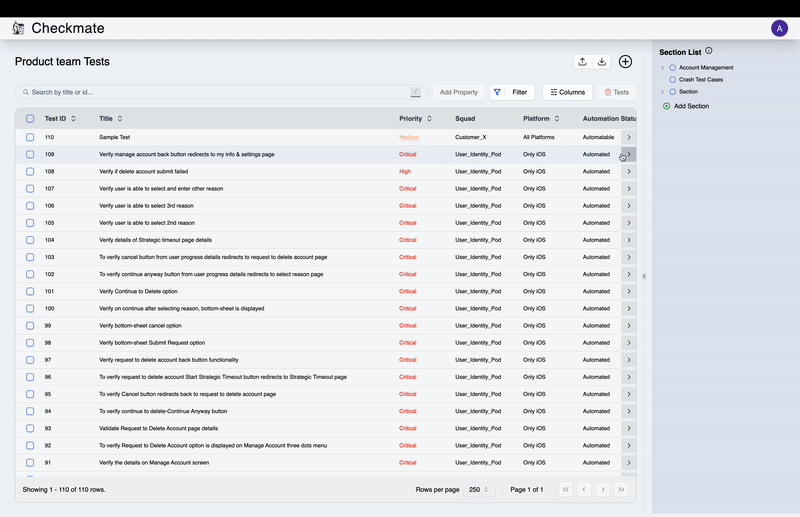Check the box for test 108
Image resolution: width=800 pixels, height=517 pixels.
point(30,171)
